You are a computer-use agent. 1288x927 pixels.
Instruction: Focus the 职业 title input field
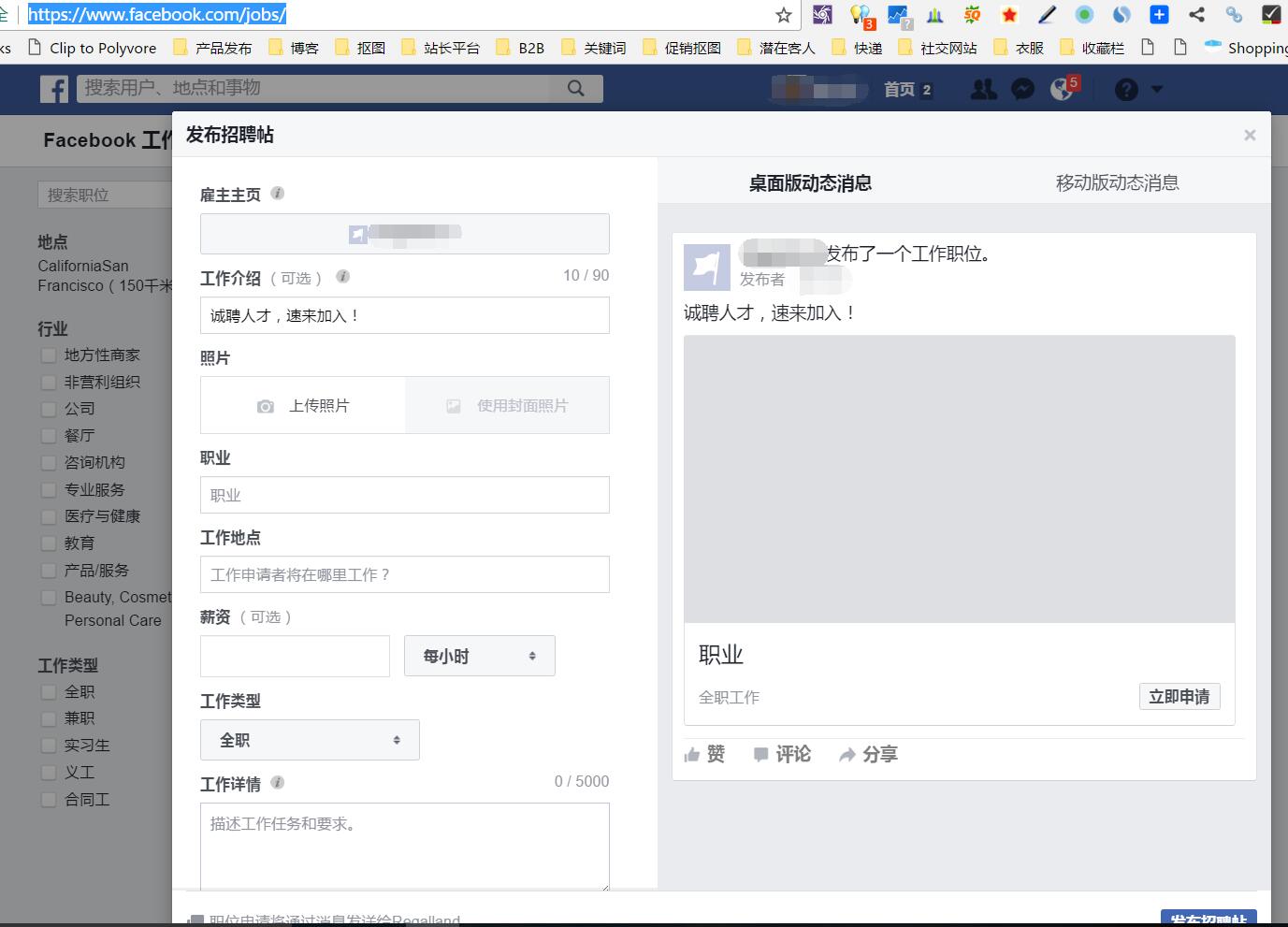point(405,495)
